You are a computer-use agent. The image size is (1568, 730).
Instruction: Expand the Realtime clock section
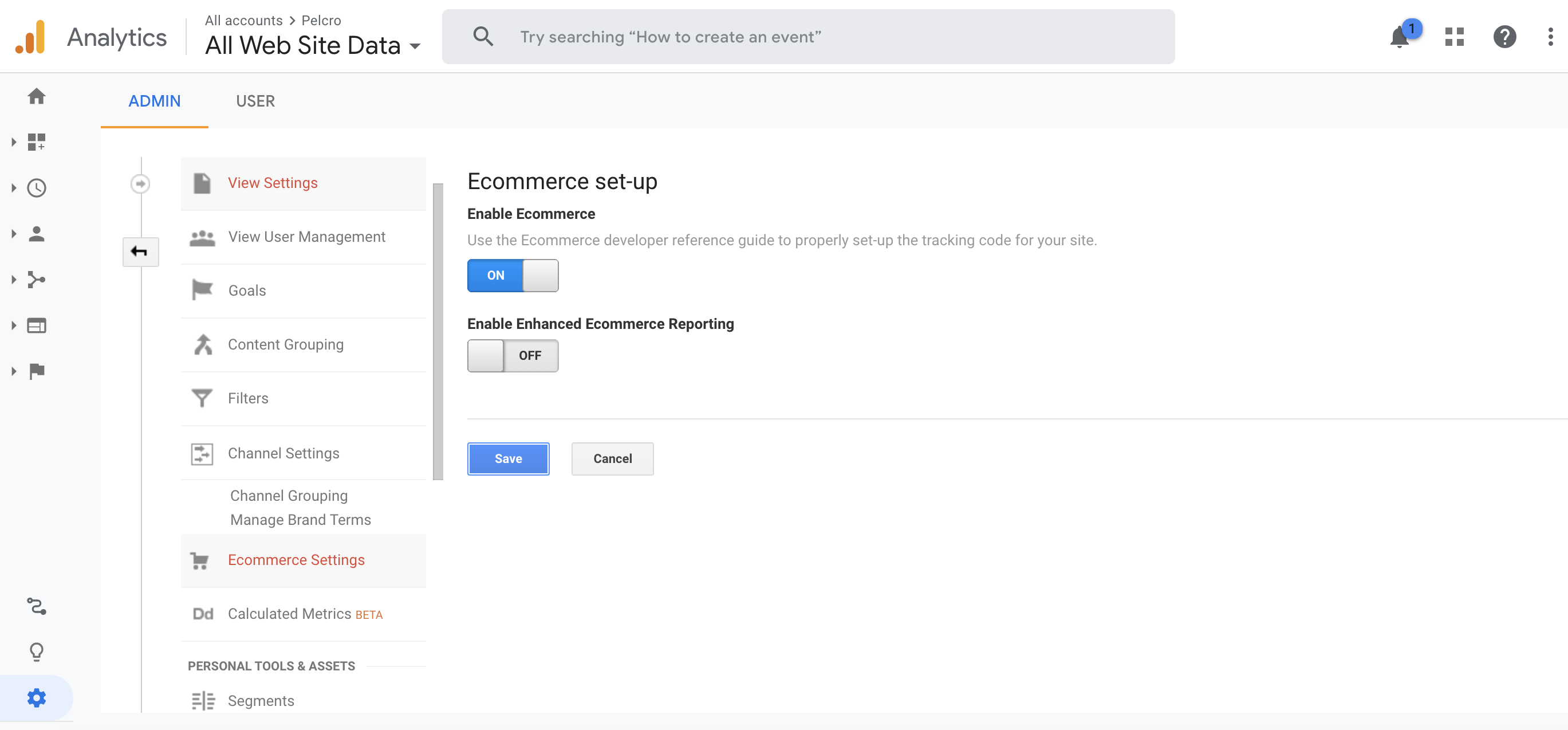pos(37,188)
